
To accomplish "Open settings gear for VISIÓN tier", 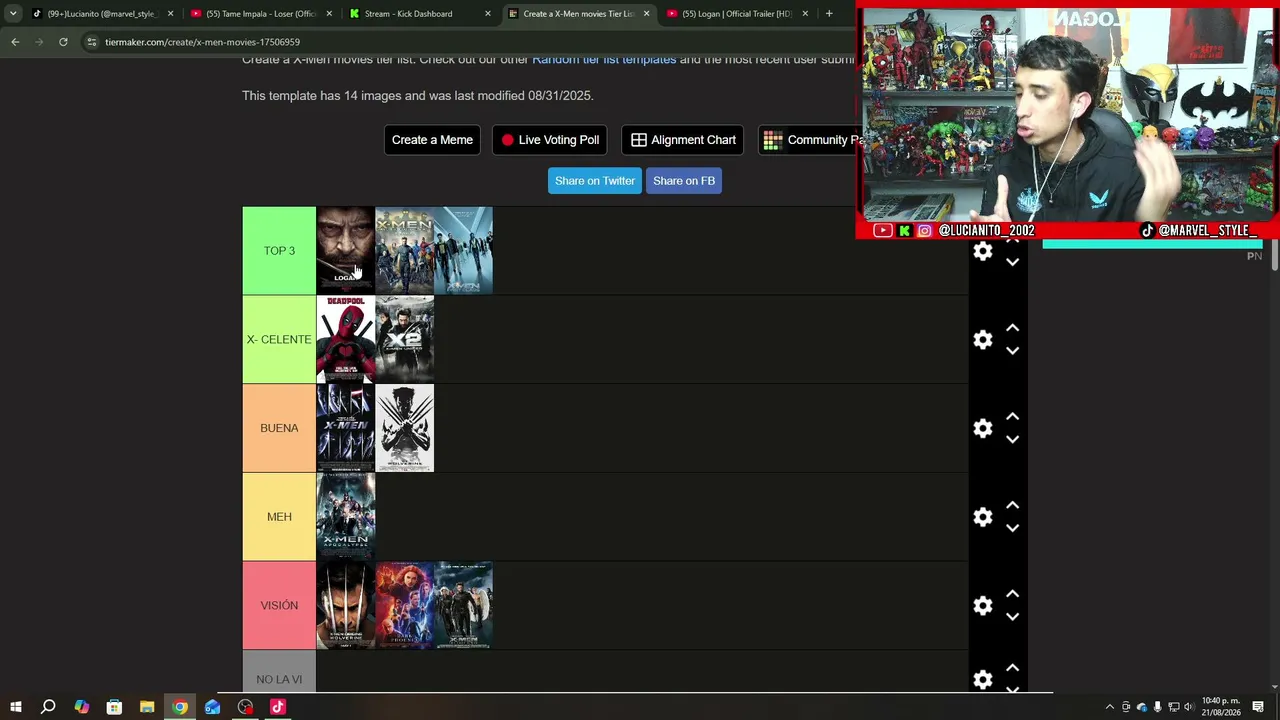I will click(x=983, y=606).
